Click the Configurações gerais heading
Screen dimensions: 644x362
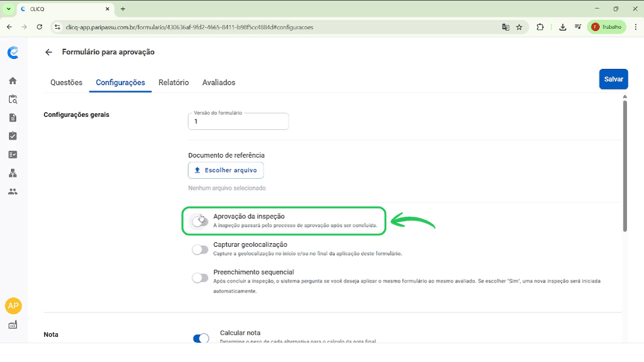(76, 115)
